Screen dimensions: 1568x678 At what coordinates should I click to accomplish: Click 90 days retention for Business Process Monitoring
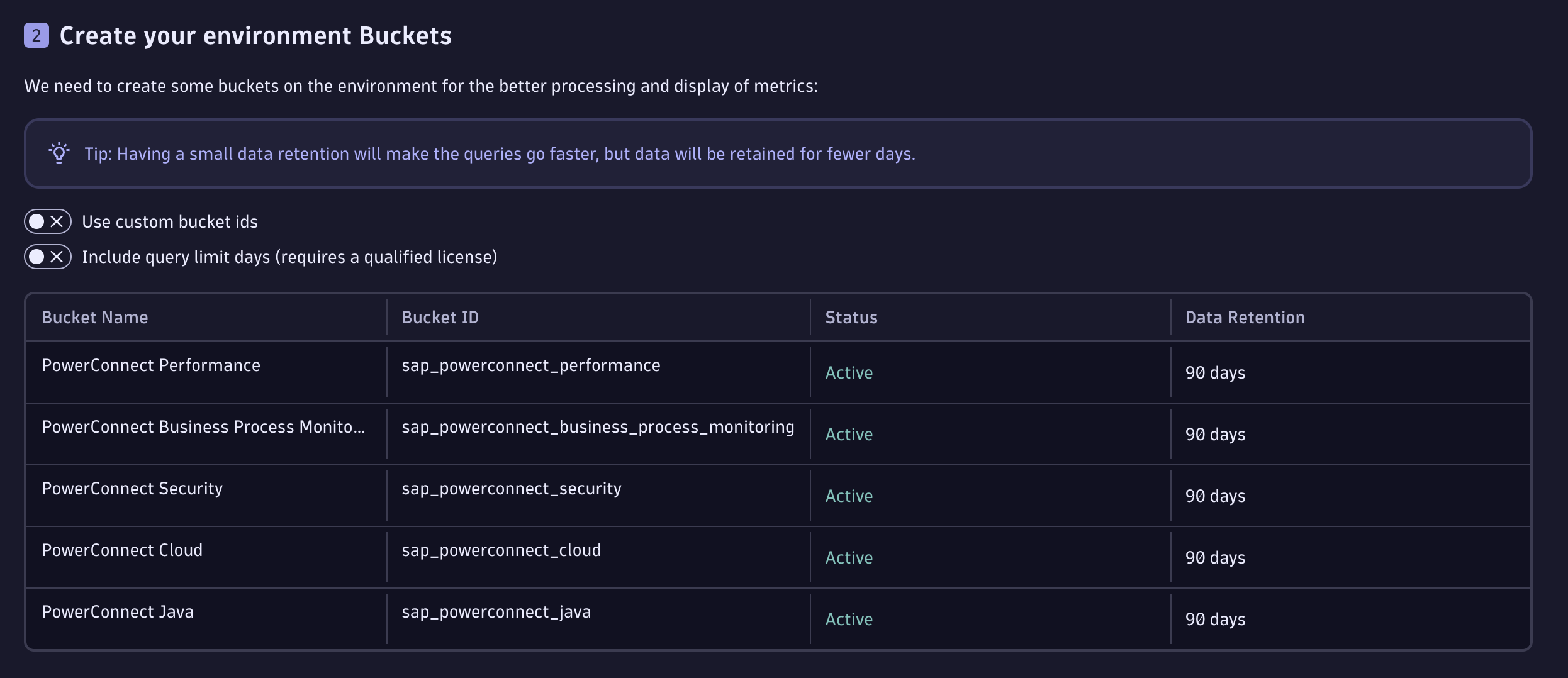[1216, 435]
